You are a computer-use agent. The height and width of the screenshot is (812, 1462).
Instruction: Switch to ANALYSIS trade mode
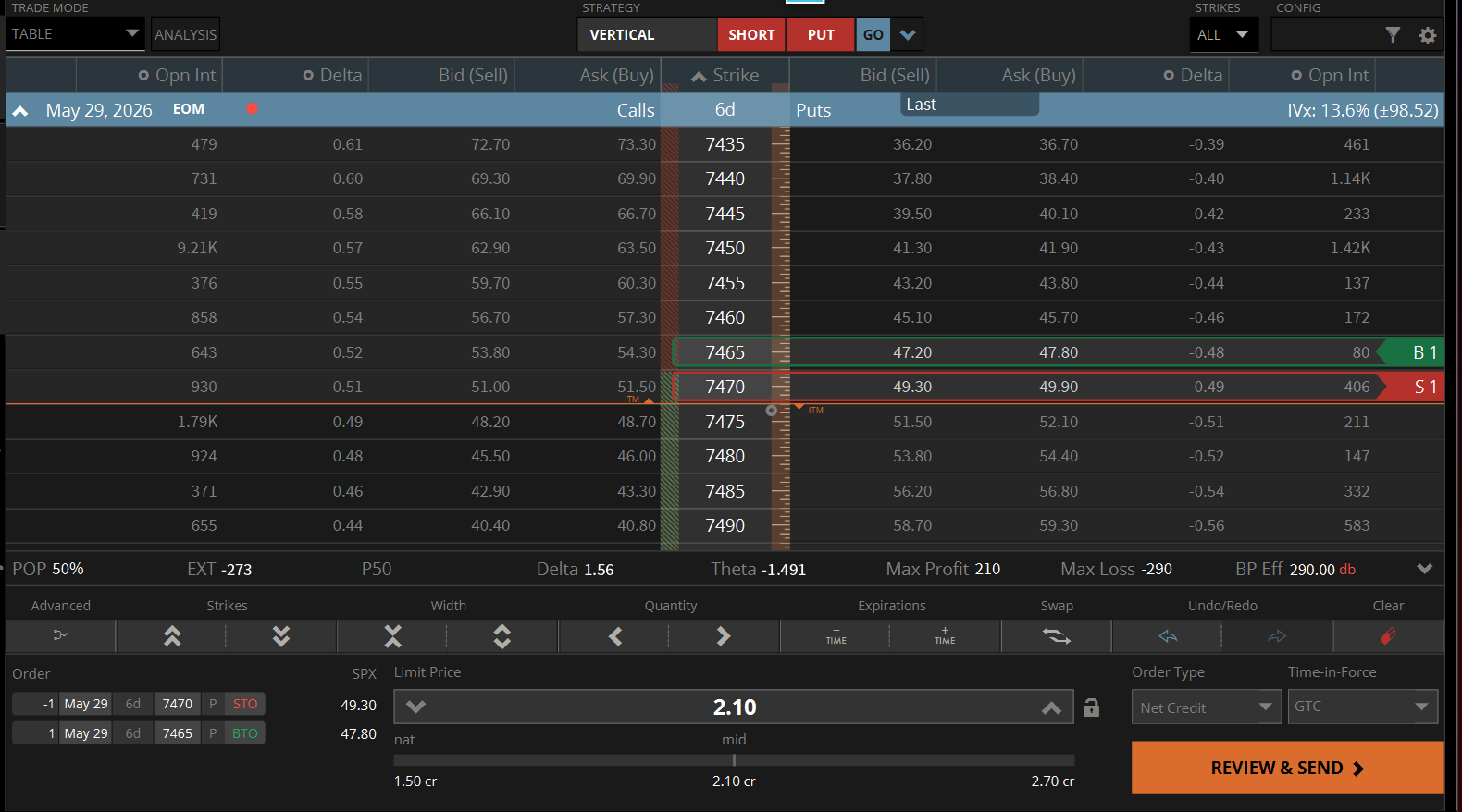coord(185,35)
